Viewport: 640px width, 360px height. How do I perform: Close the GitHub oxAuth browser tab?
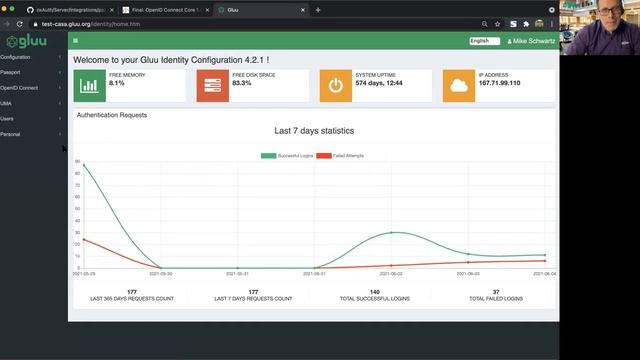[x=112, y=10]
